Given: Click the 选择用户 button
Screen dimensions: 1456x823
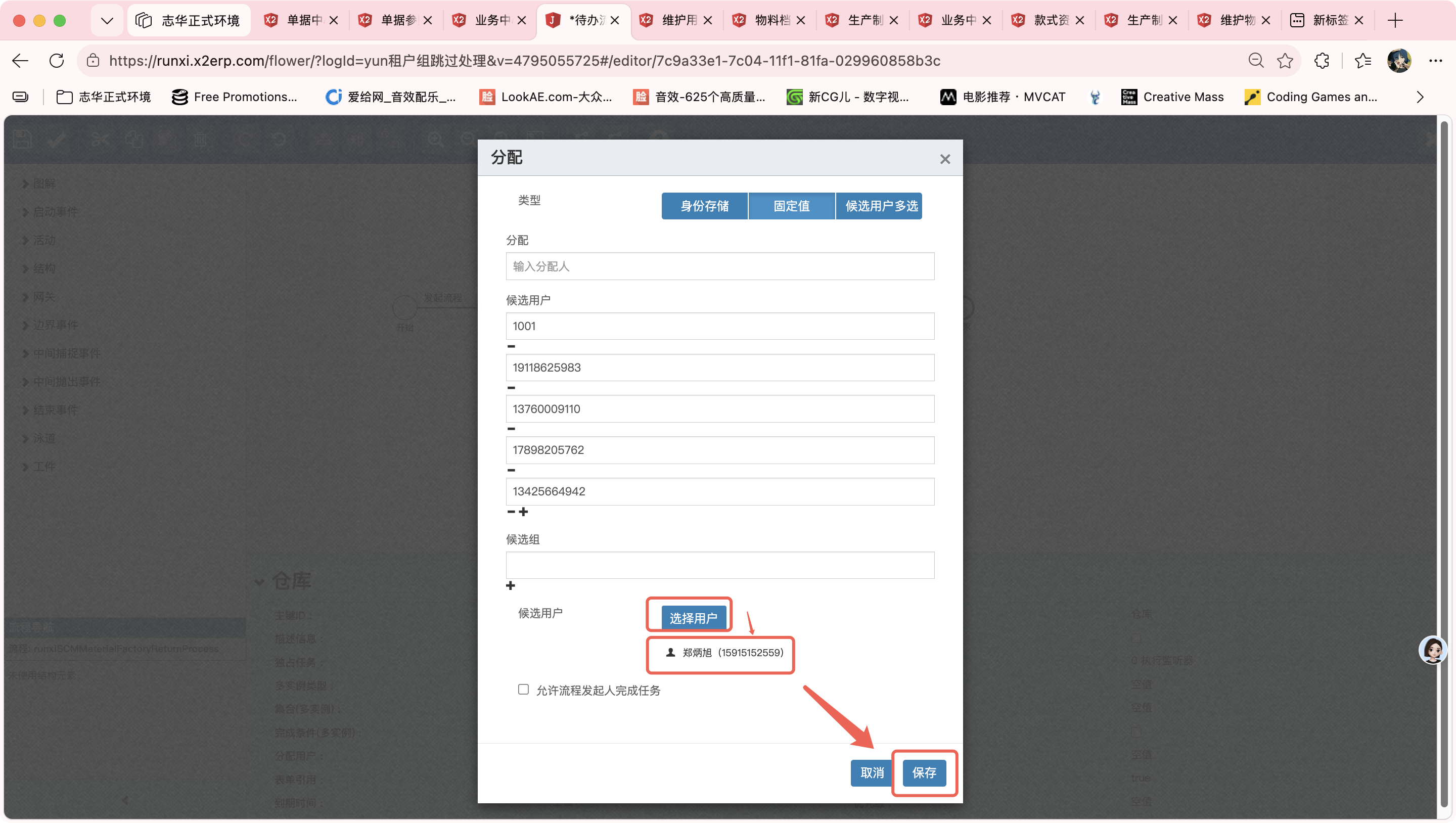Looking at the screenshot, I should click(x=693, y=618).
